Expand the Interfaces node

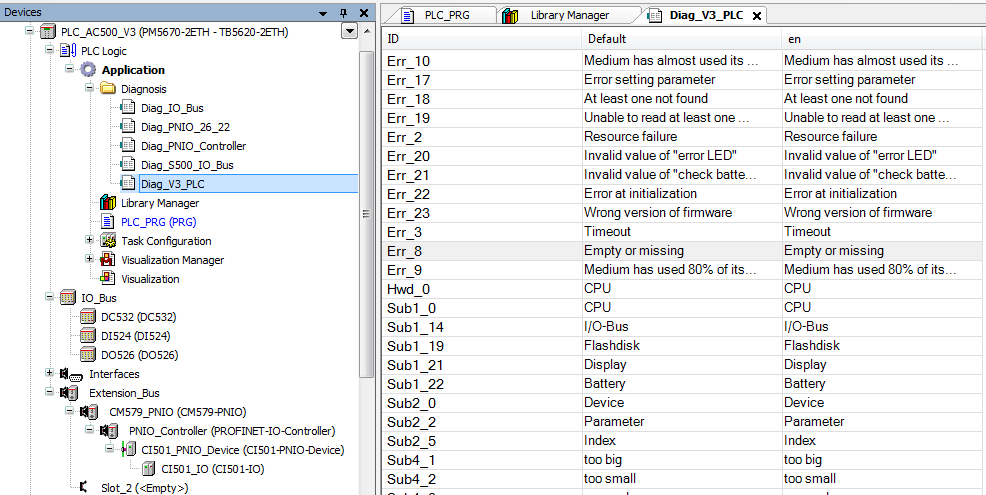(x=49, y=374)
